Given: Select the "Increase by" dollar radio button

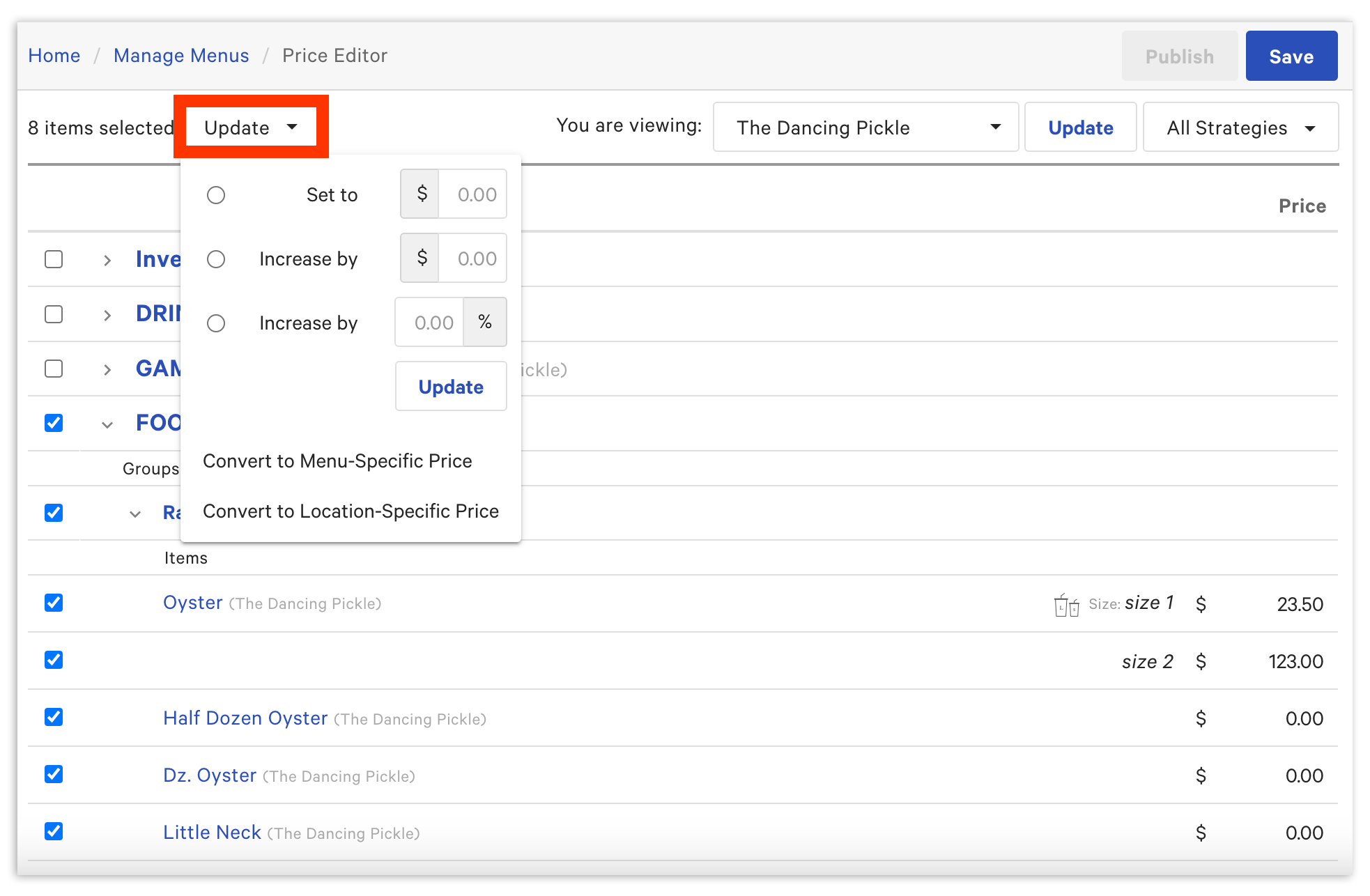Looking at the screenshot, I should pos(216,258).
